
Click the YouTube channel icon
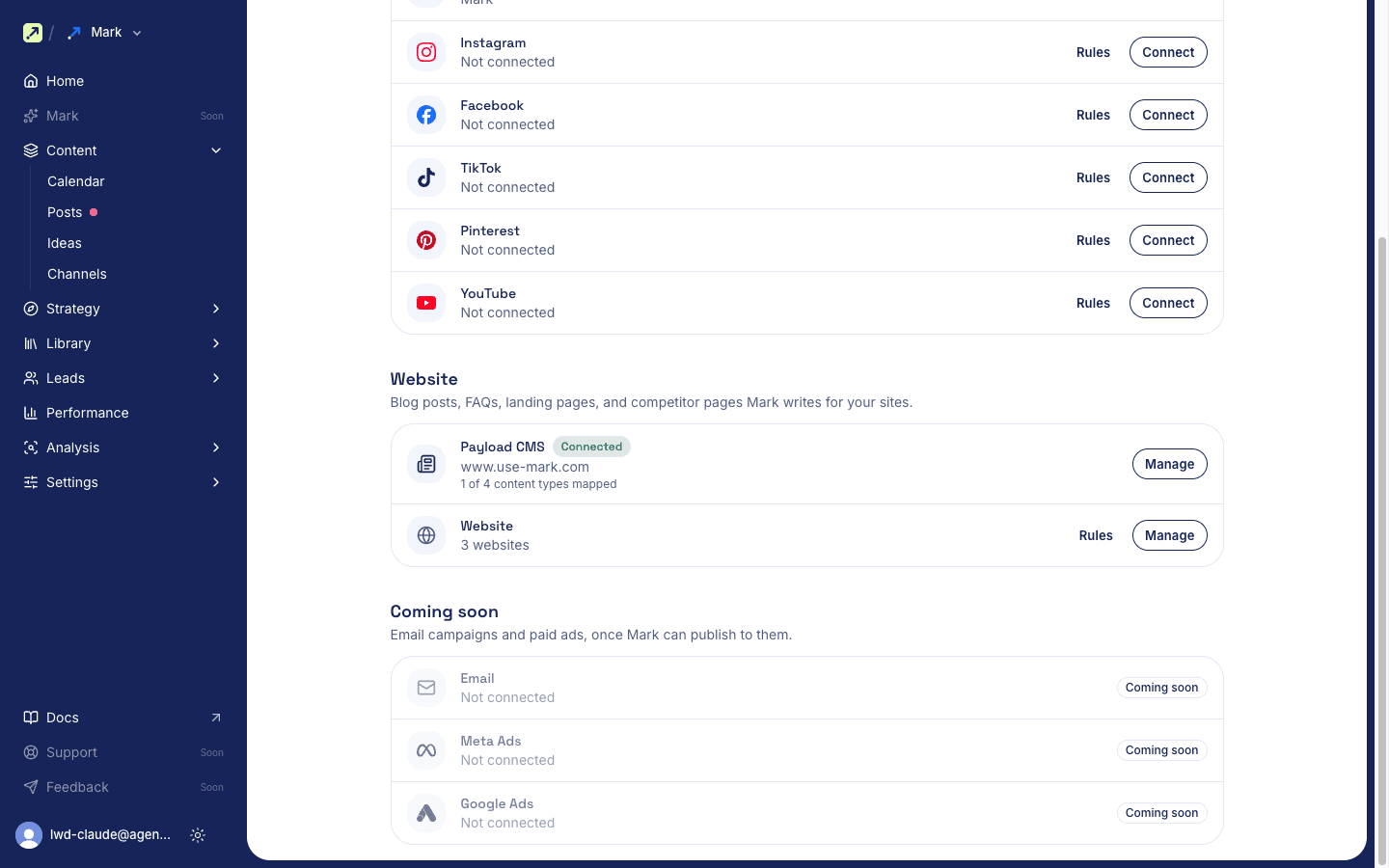click(x=426, y=303)
